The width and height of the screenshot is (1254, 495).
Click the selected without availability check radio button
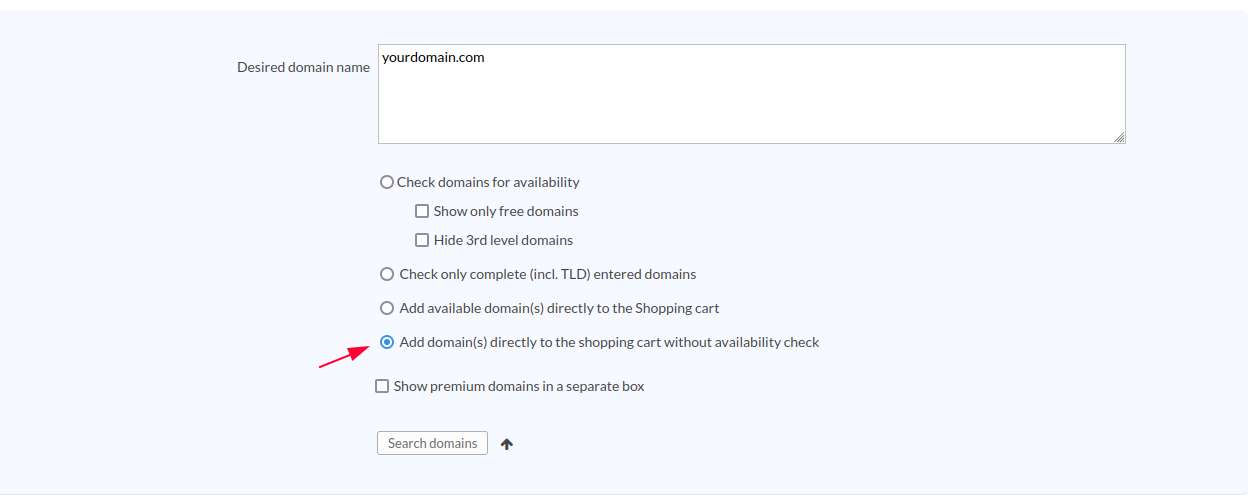[x=387, y=342]
